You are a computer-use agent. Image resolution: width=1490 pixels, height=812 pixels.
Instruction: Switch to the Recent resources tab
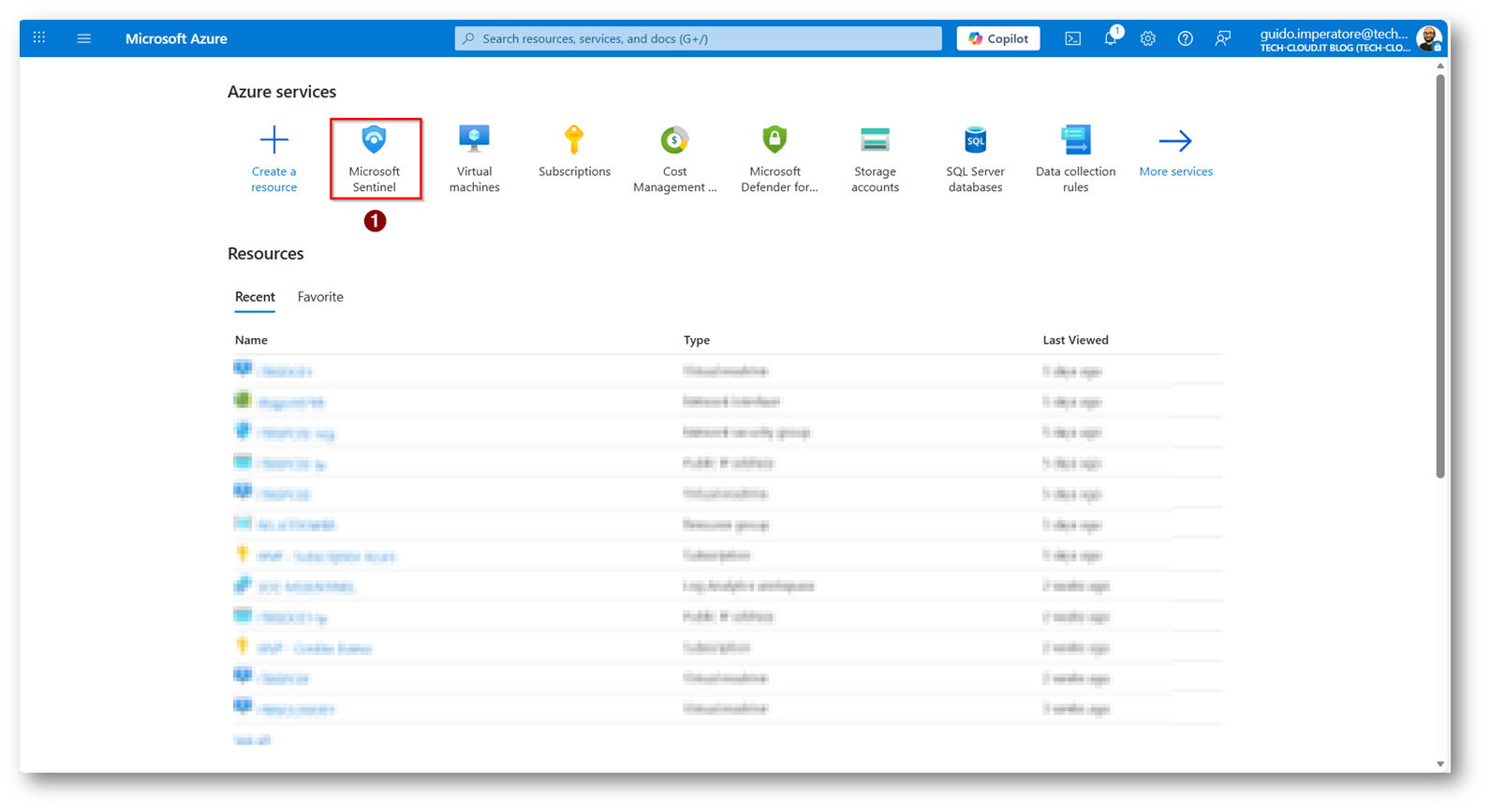[x=255, y=297]
